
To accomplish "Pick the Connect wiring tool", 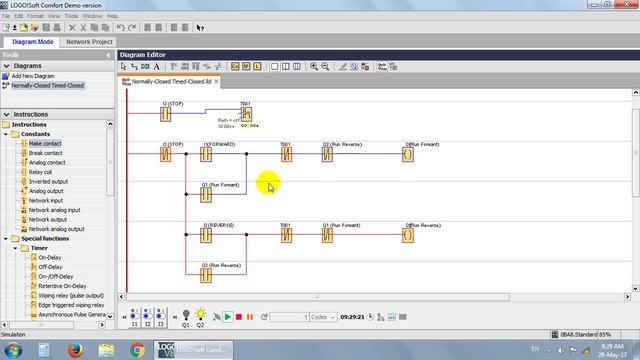I will pyautogui.click(x=134, y=67).
